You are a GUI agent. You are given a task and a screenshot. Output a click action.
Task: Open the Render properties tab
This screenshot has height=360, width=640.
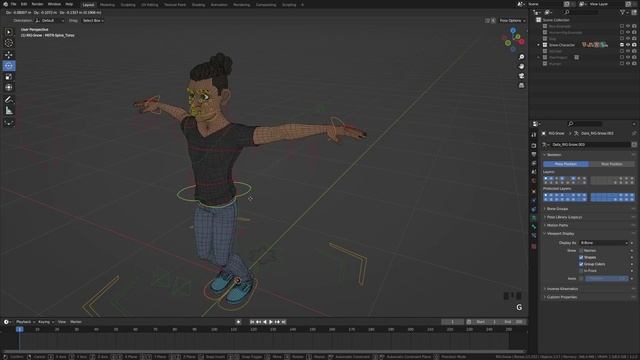(x=533, y=145)
